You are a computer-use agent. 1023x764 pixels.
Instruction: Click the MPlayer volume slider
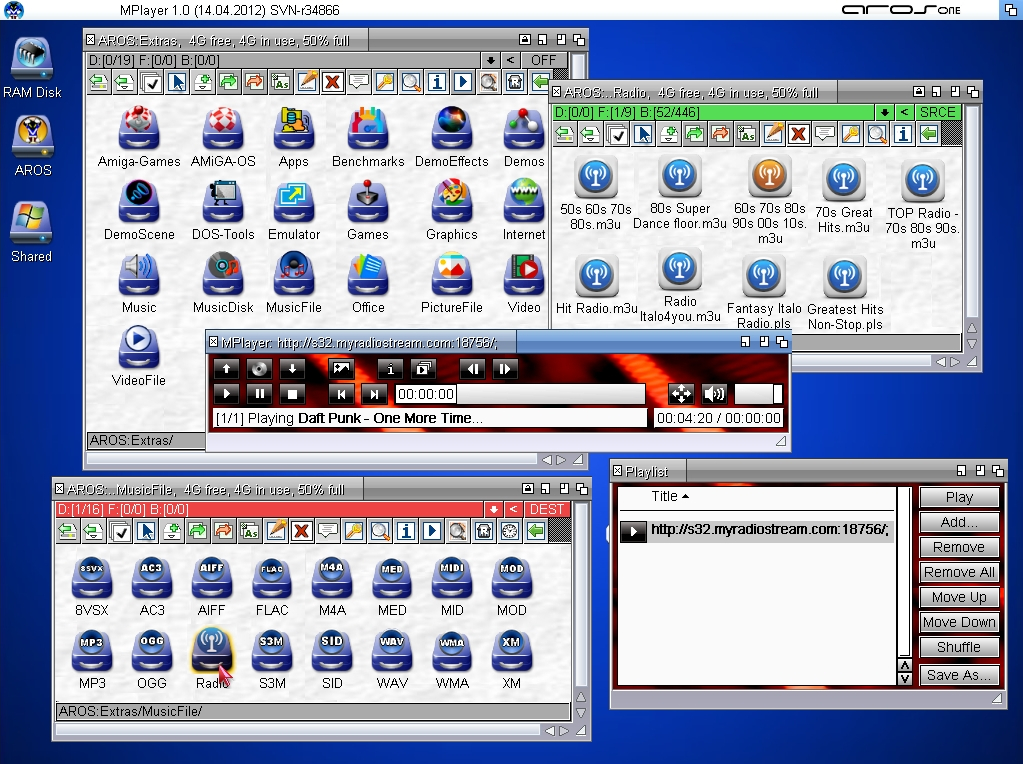tap(758, 394)
